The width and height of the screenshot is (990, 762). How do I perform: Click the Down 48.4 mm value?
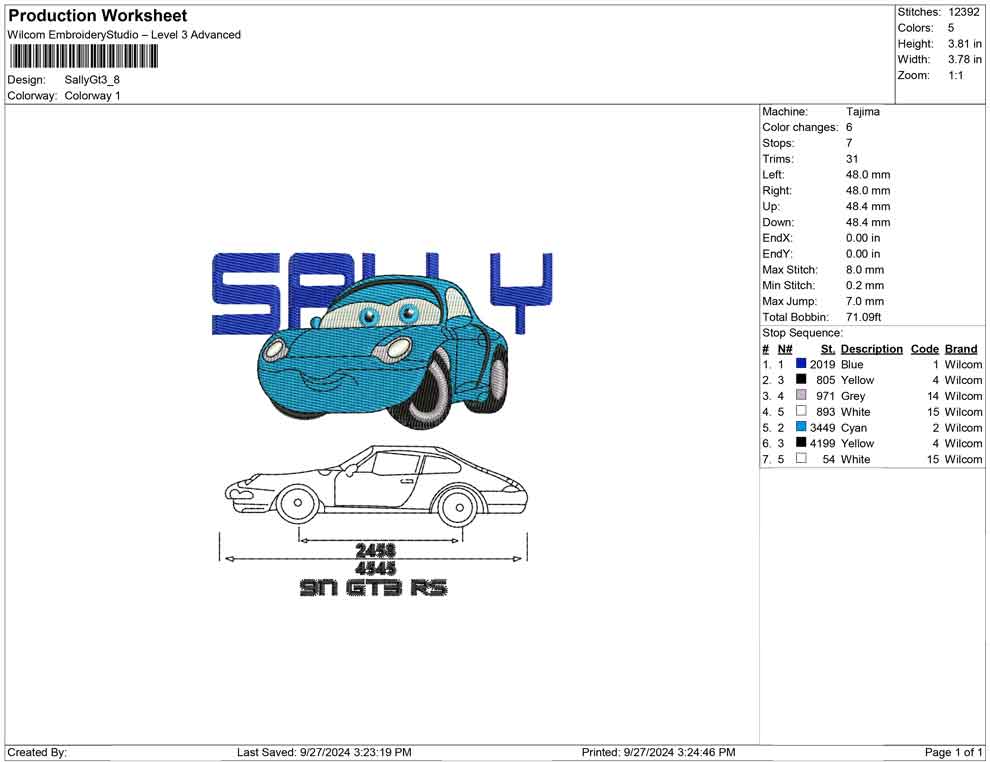point(868,222)
